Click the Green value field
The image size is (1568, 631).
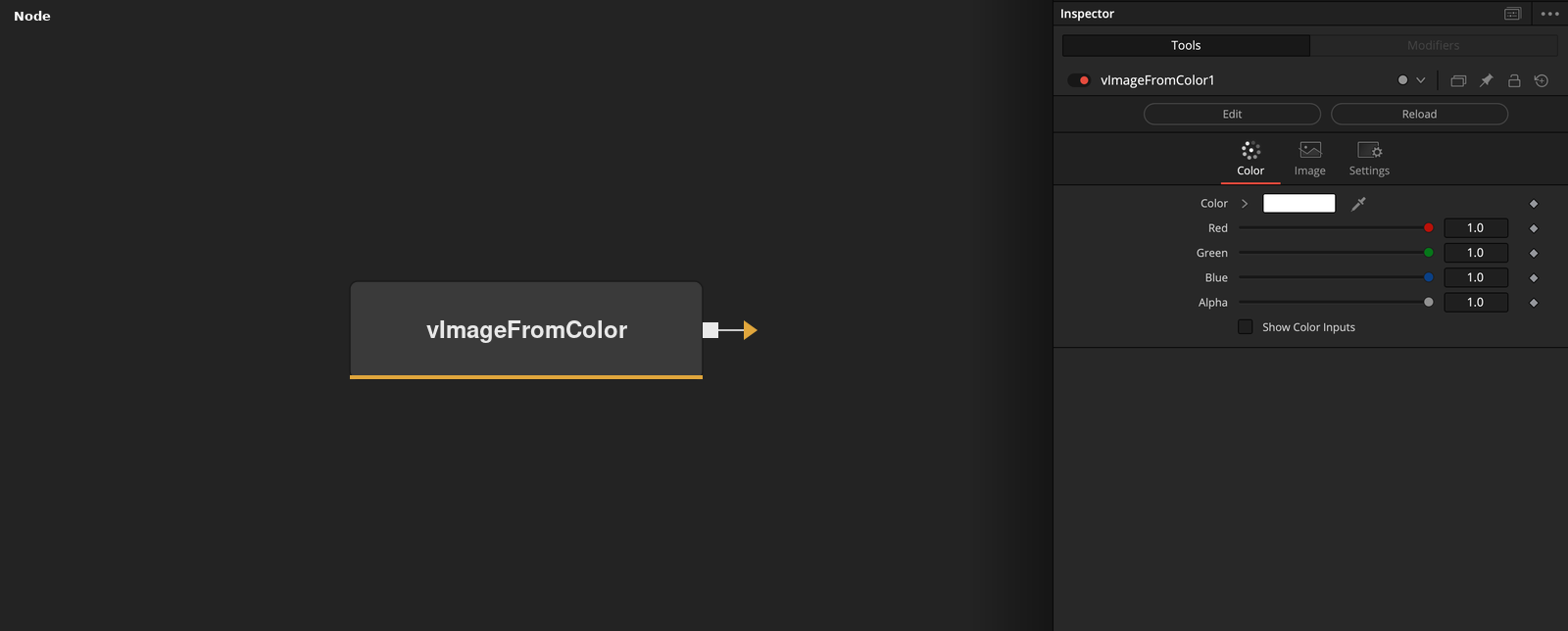pyautogui.click(x=1476, y=253)
